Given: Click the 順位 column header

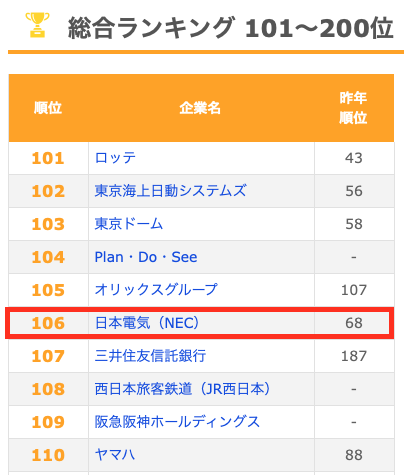Looking at the screenshot, I should pos(48,108).
